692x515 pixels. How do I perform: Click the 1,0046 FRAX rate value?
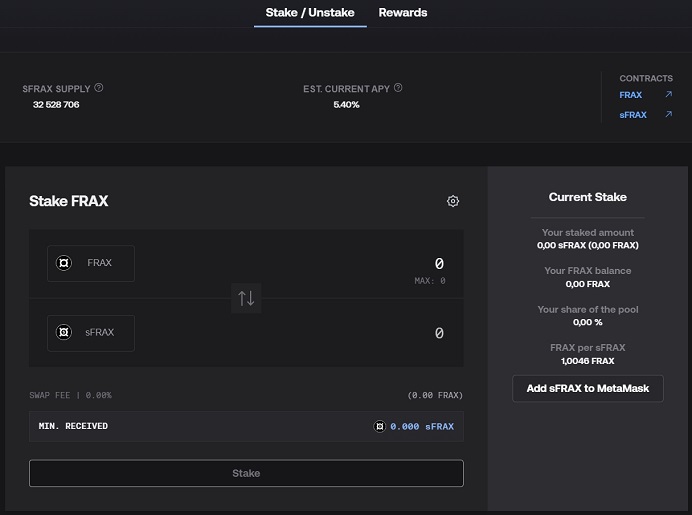point(588,361)
